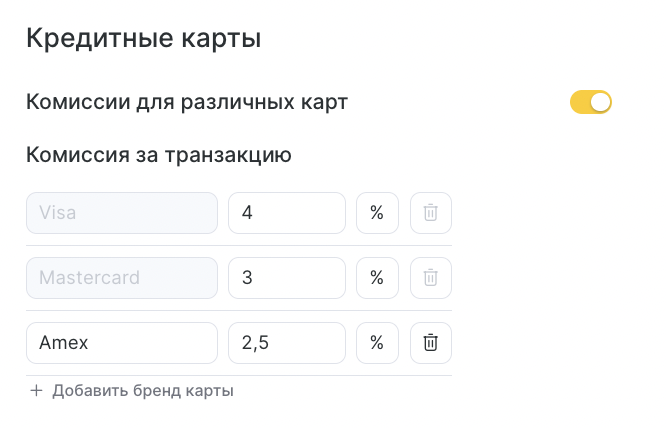Click the Кредитные карты heading
Screen dimensions: 666x428
click(144, 39)
